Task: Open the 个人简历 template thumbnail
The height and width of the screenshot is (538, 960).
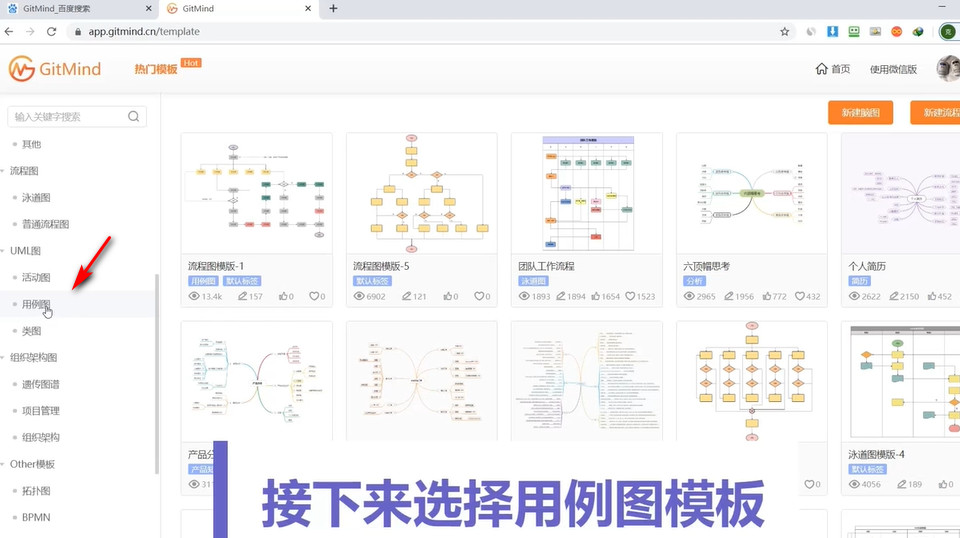Action: (x=901, y=193)
